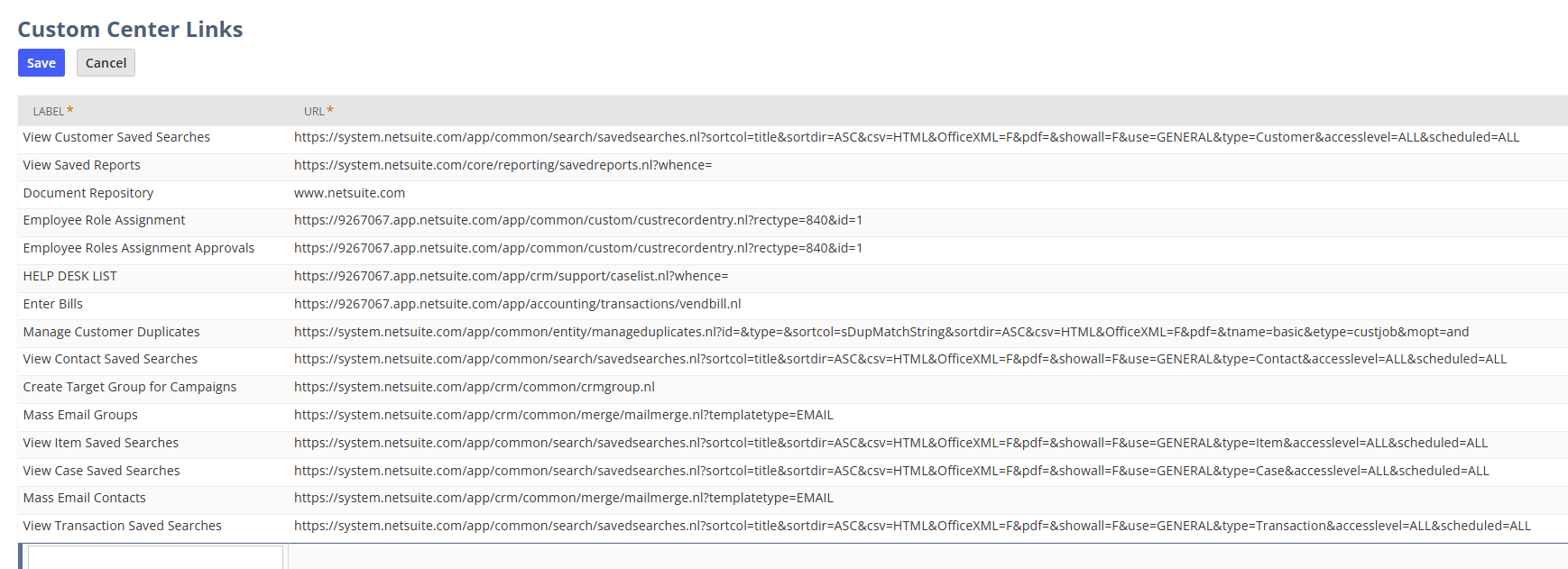Select the View Customer Saved Searches label
Image resolution: width=1568 pixels, height=569 pixels.
tap(116, 138)
